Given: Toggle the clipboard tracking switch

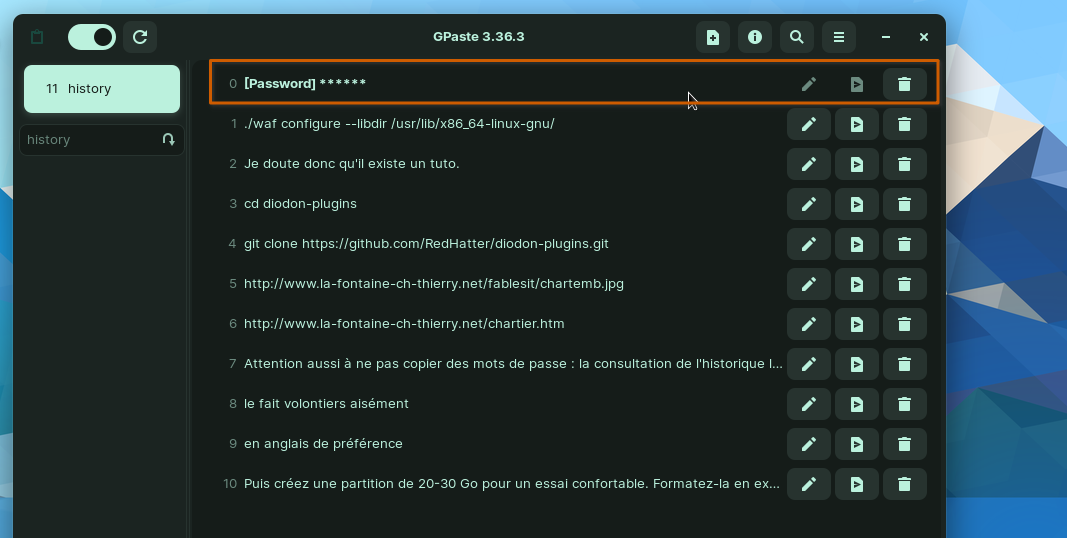Looking at the screenshot, I should pyautogui.click(x=92, y=37).
